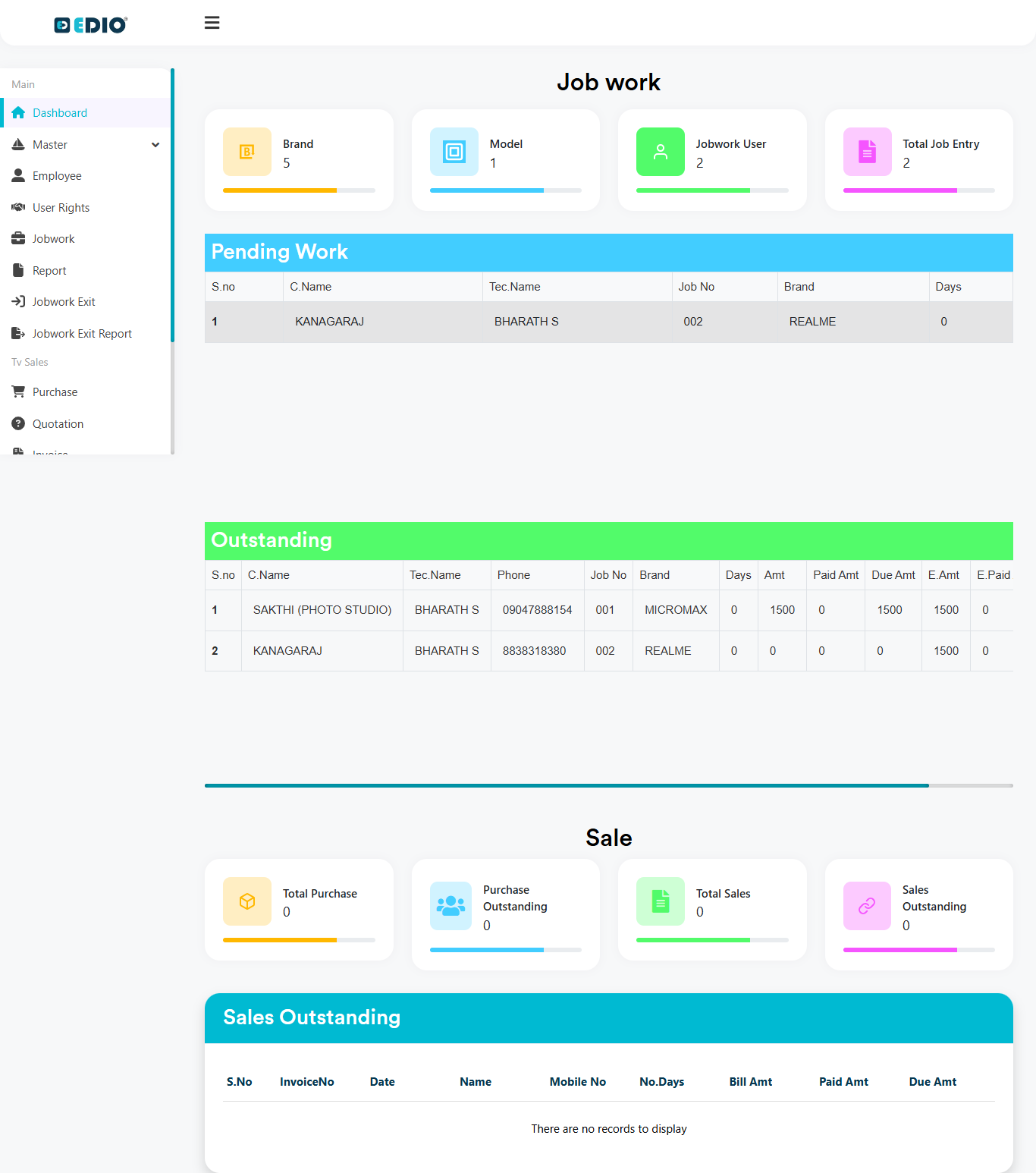The height and width of the screenshot is (1173, 1036).
Task: Expand the Master submenu chevron
Action: point(155,145)
